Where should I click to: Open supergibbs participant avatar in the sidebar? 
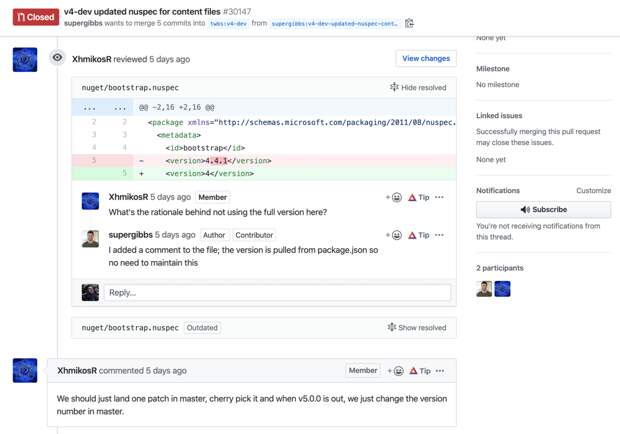click(x=484, y=289)
